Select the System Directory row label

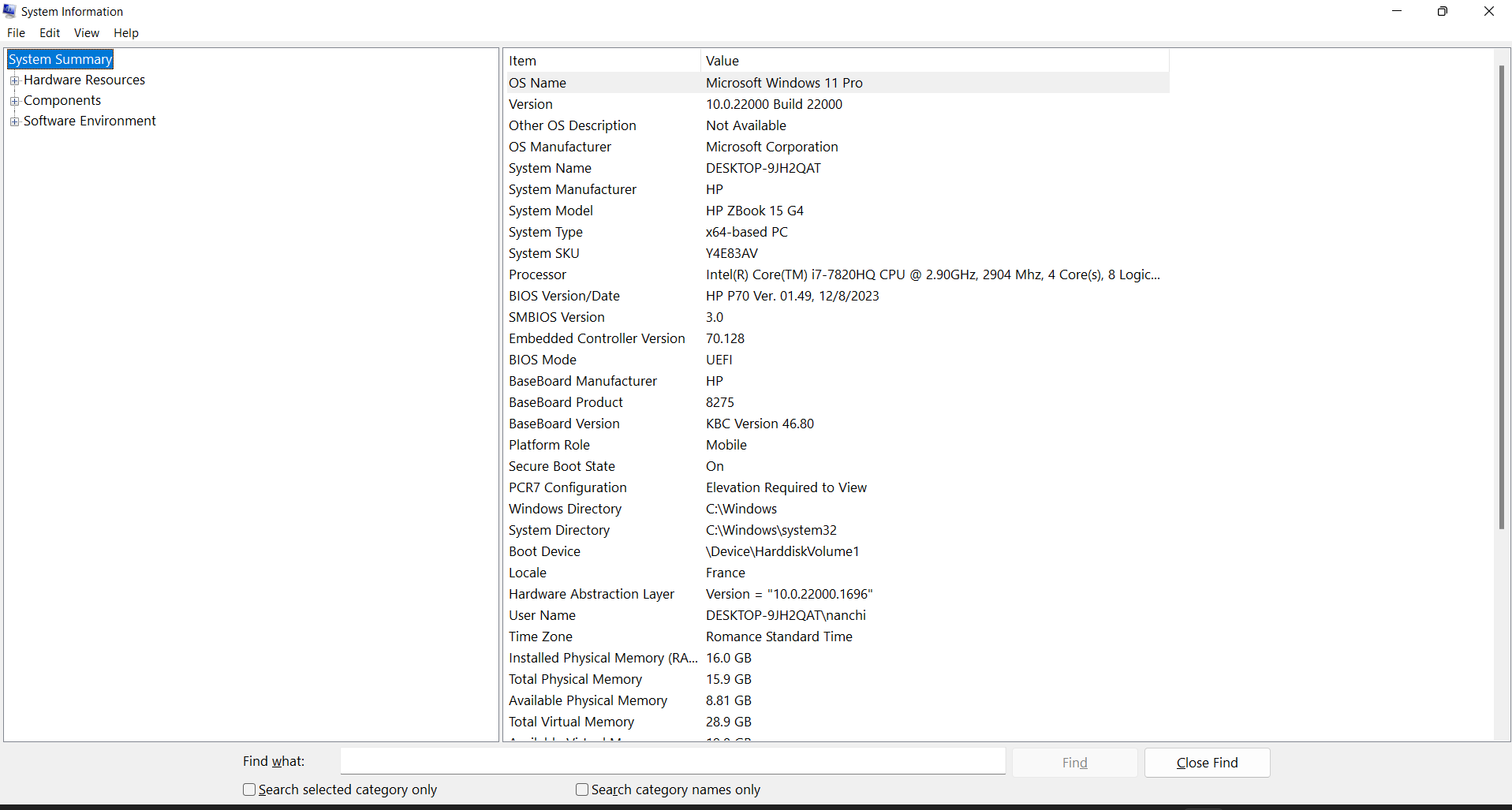(559, 530)
